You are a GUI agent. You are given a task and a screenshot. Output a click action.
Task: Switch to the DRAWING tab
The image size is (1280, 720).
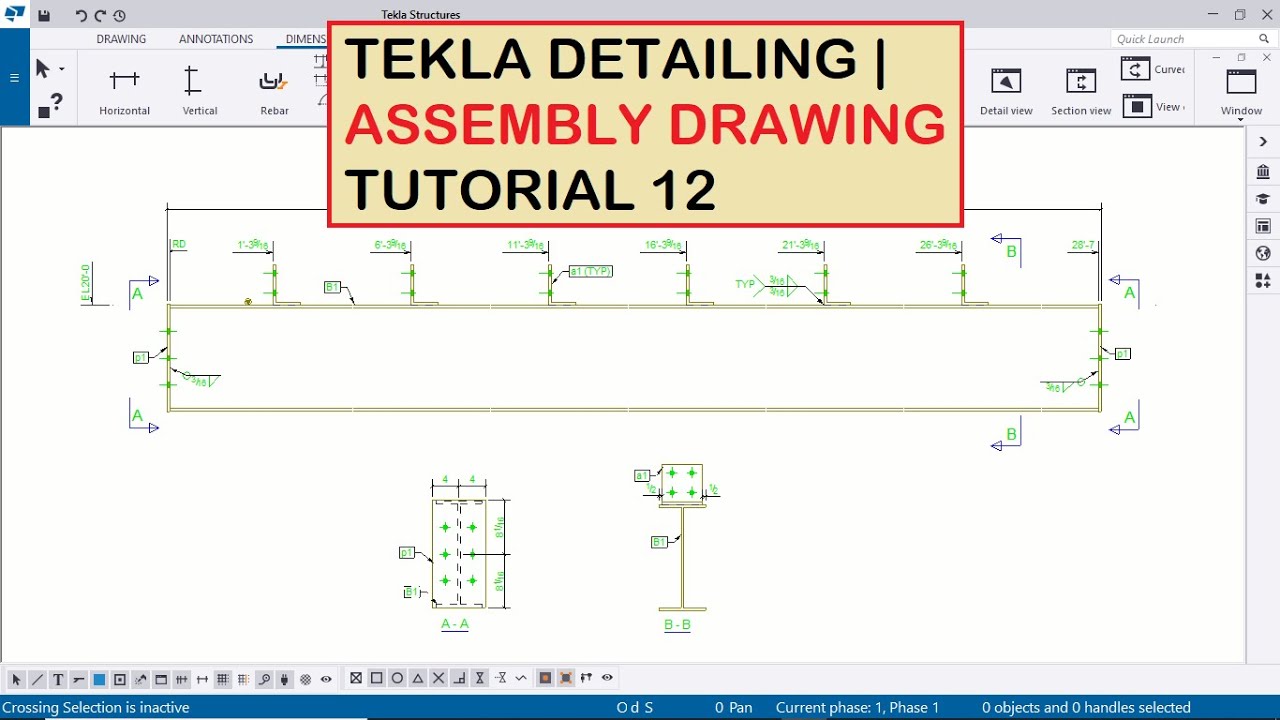pyautogui.click(x=121, y=39)
